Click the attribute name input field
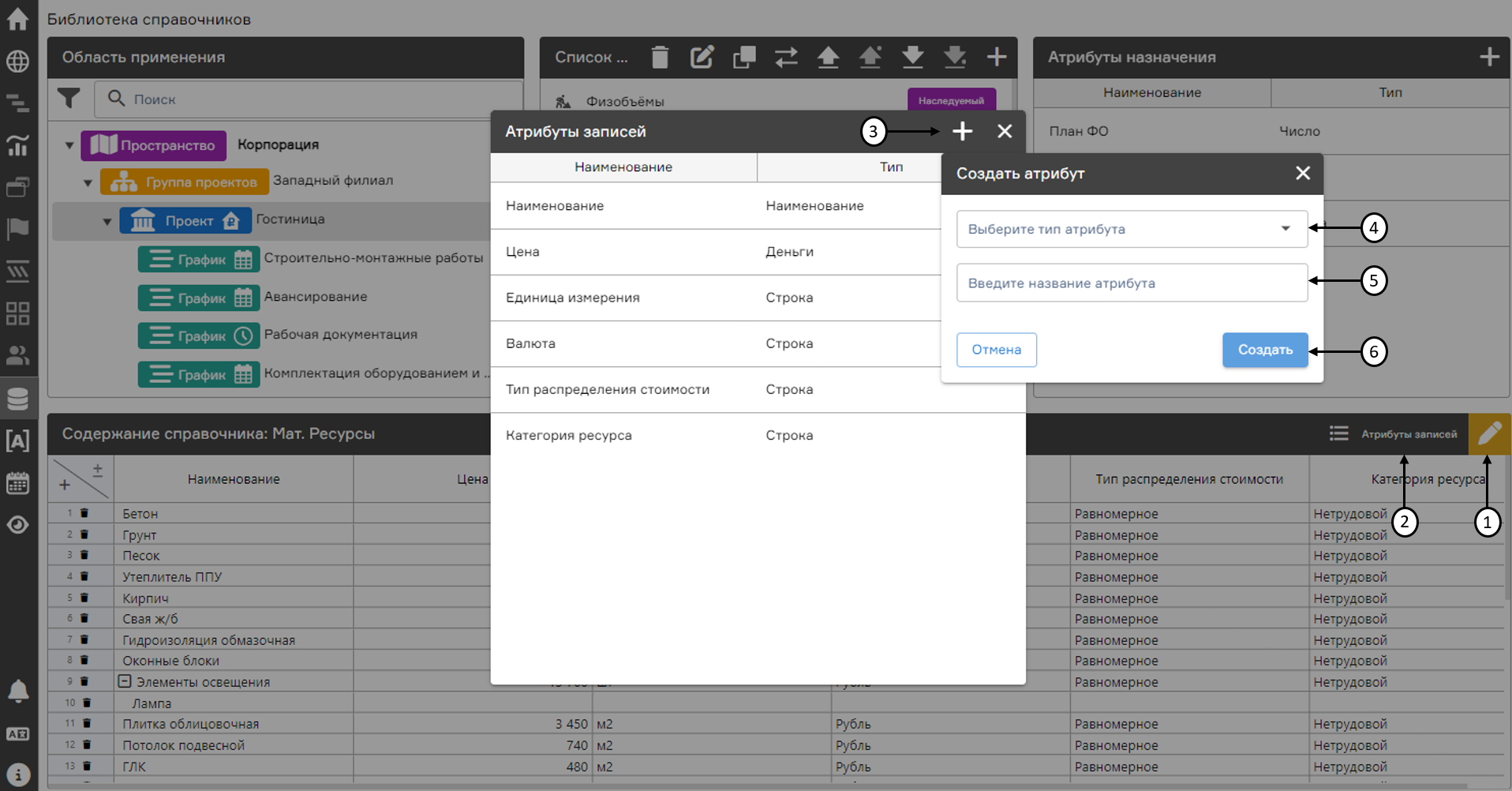 tap(1132, 283)
